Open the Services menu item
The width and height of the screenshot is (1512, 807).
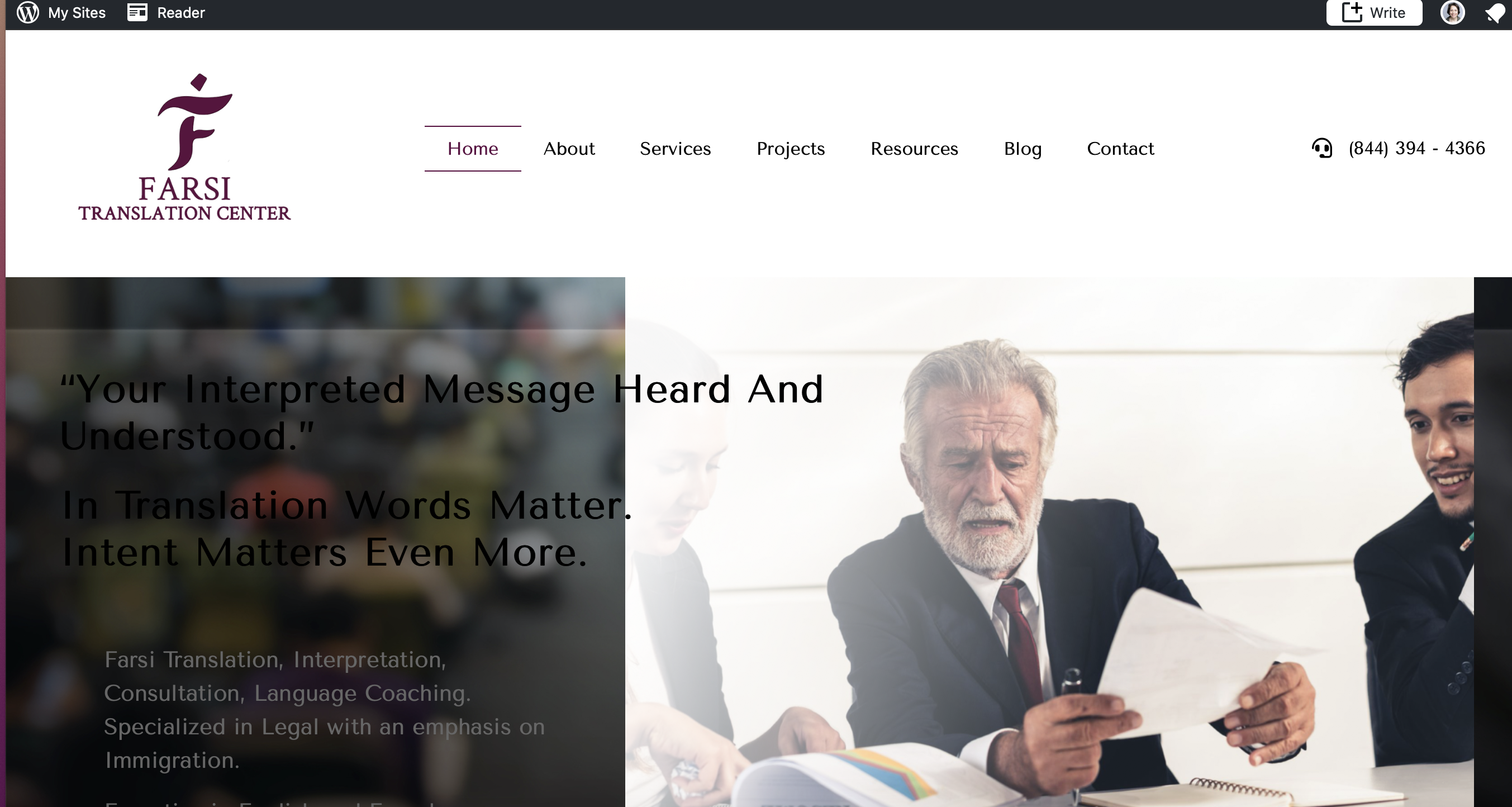click(675, 149)
